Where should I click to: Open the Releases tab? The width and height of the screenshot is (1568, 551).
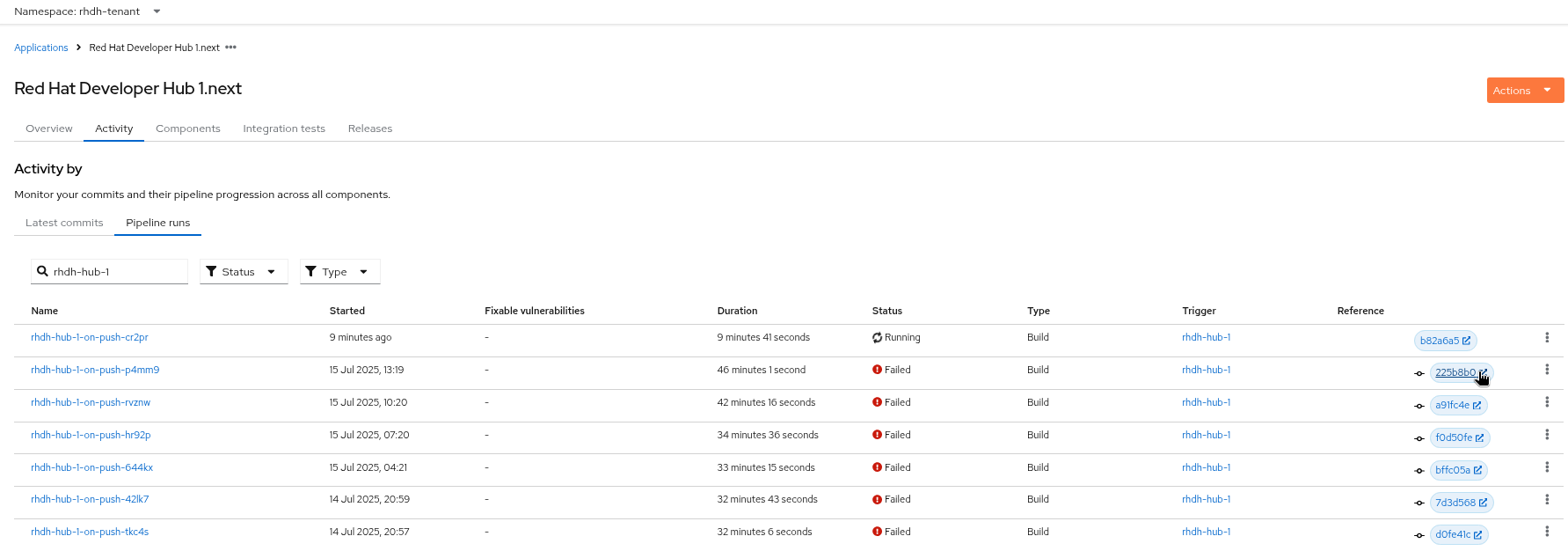point(370,129)
